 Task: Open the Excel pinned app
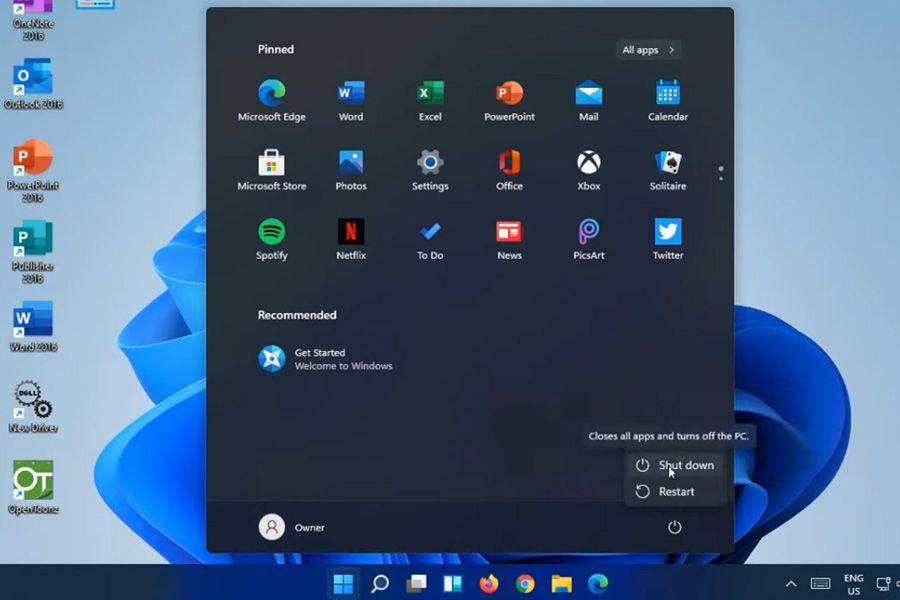430,100
